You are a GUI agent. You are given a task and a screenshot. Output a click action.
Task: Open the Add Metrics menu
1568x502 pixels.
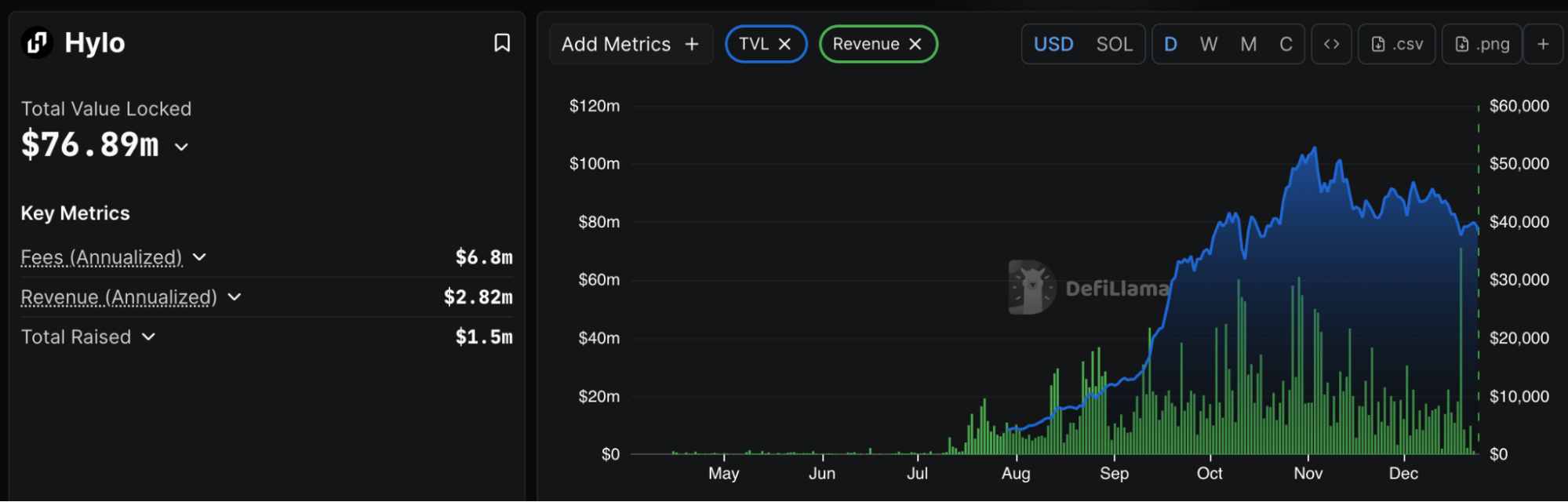click(x=630, y=45)
